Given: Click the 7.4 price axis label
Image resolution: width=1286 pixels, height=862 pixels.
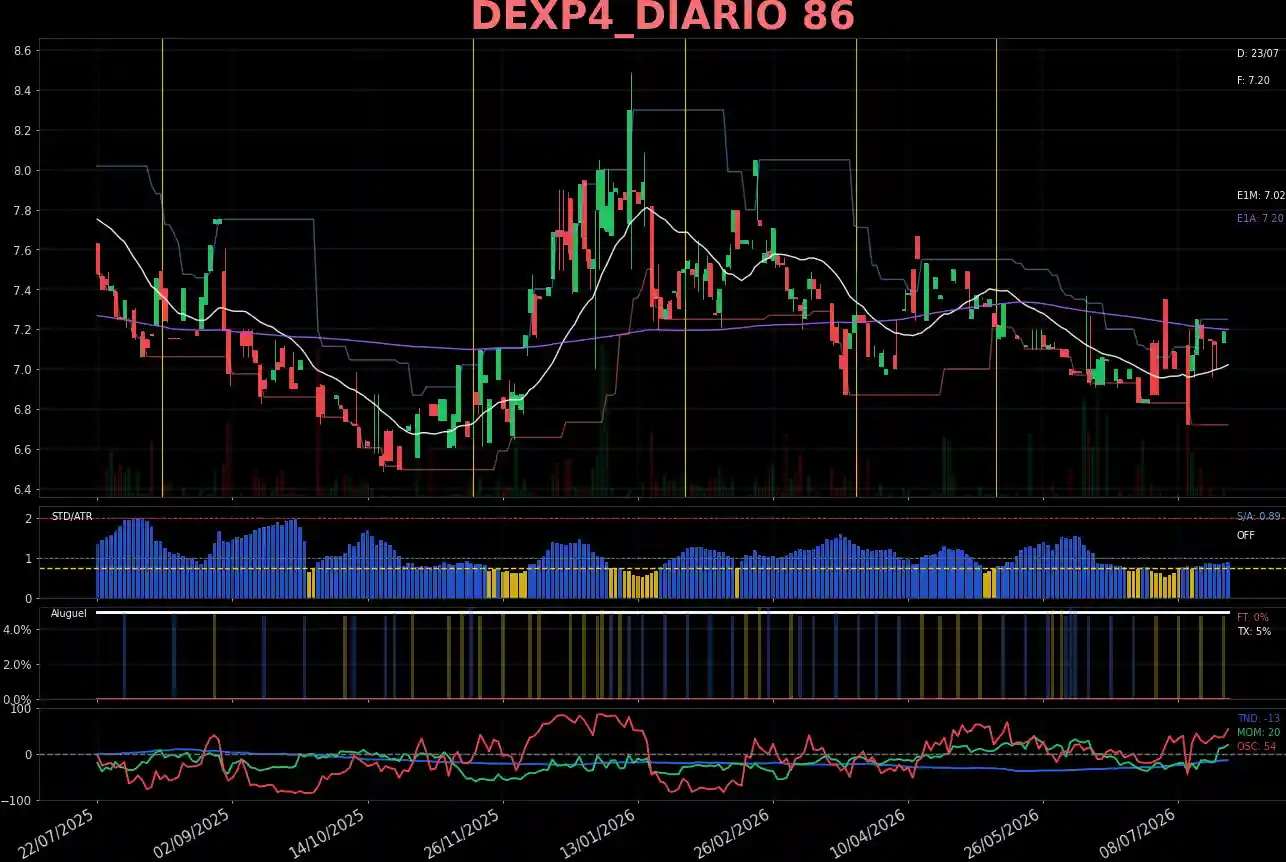Looking at the screenshot, I should (x=22, y=291).
